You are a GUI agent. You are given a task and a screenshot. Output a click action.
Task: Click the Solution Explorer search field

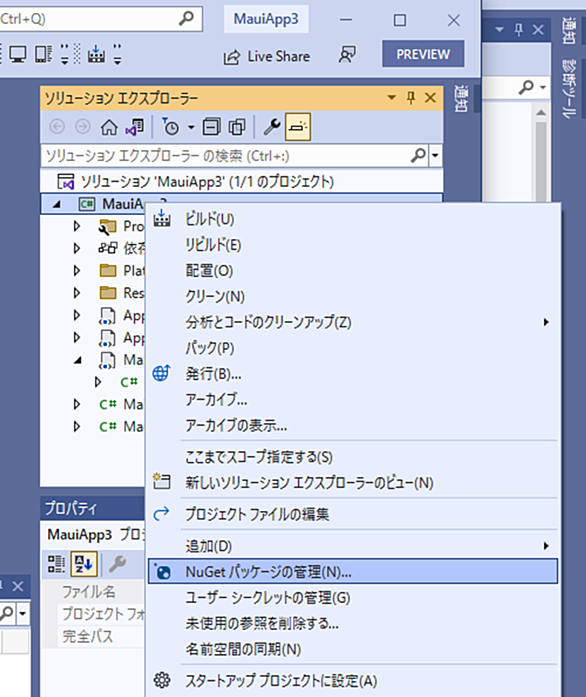pyautogui.click(x=234, y=156)
